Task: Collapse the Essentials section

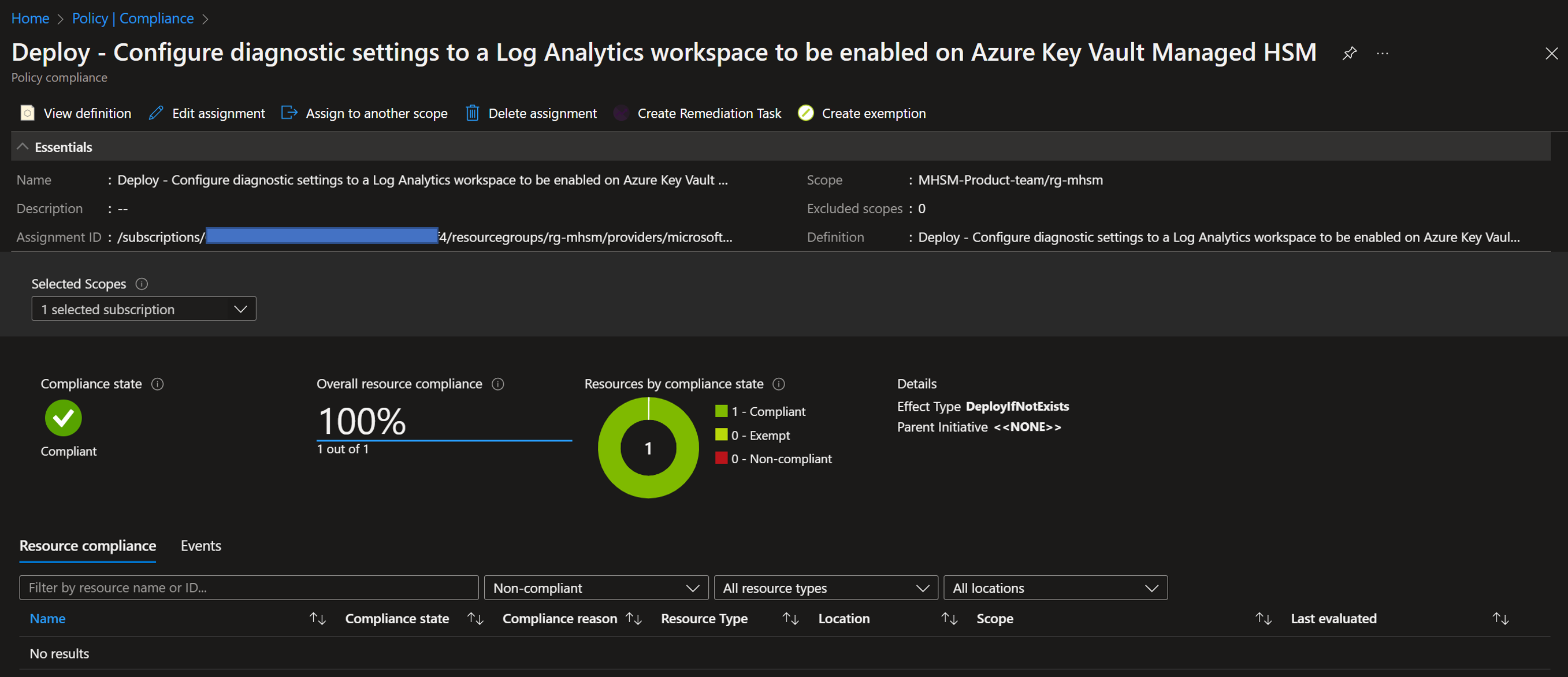Action: pyautogui.click(x=23, y=147)
